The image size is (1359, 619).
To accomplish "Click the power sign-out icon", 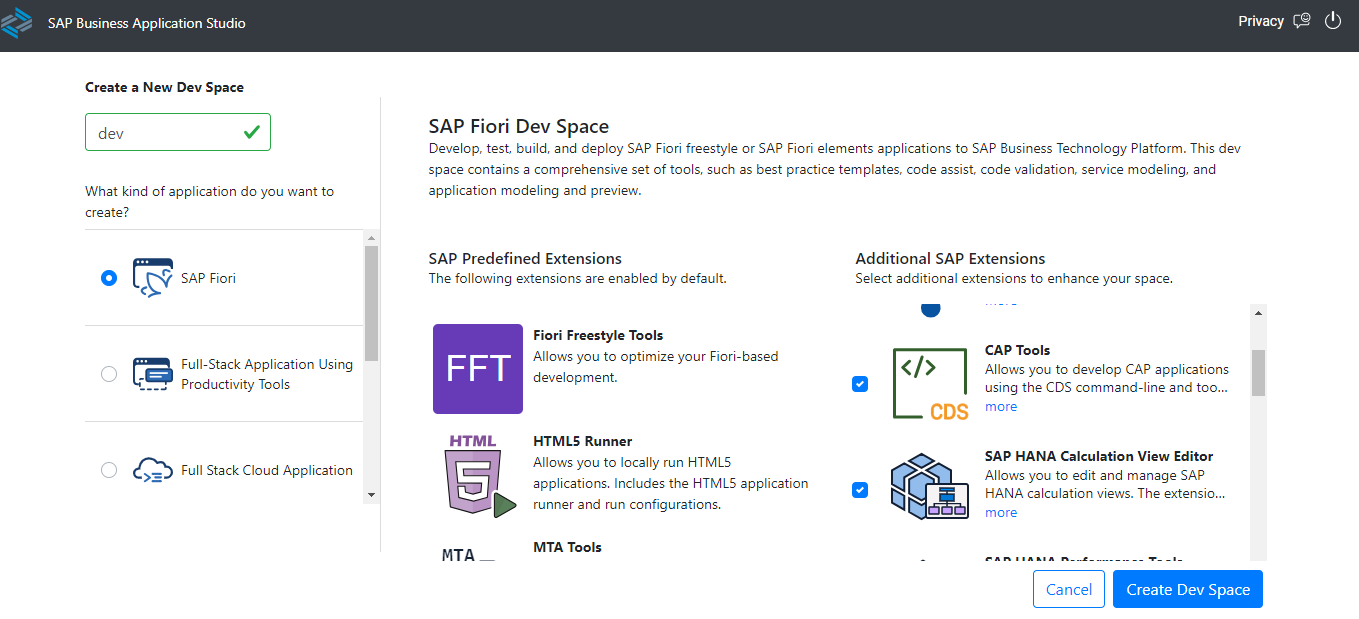I will (1332, 21).
